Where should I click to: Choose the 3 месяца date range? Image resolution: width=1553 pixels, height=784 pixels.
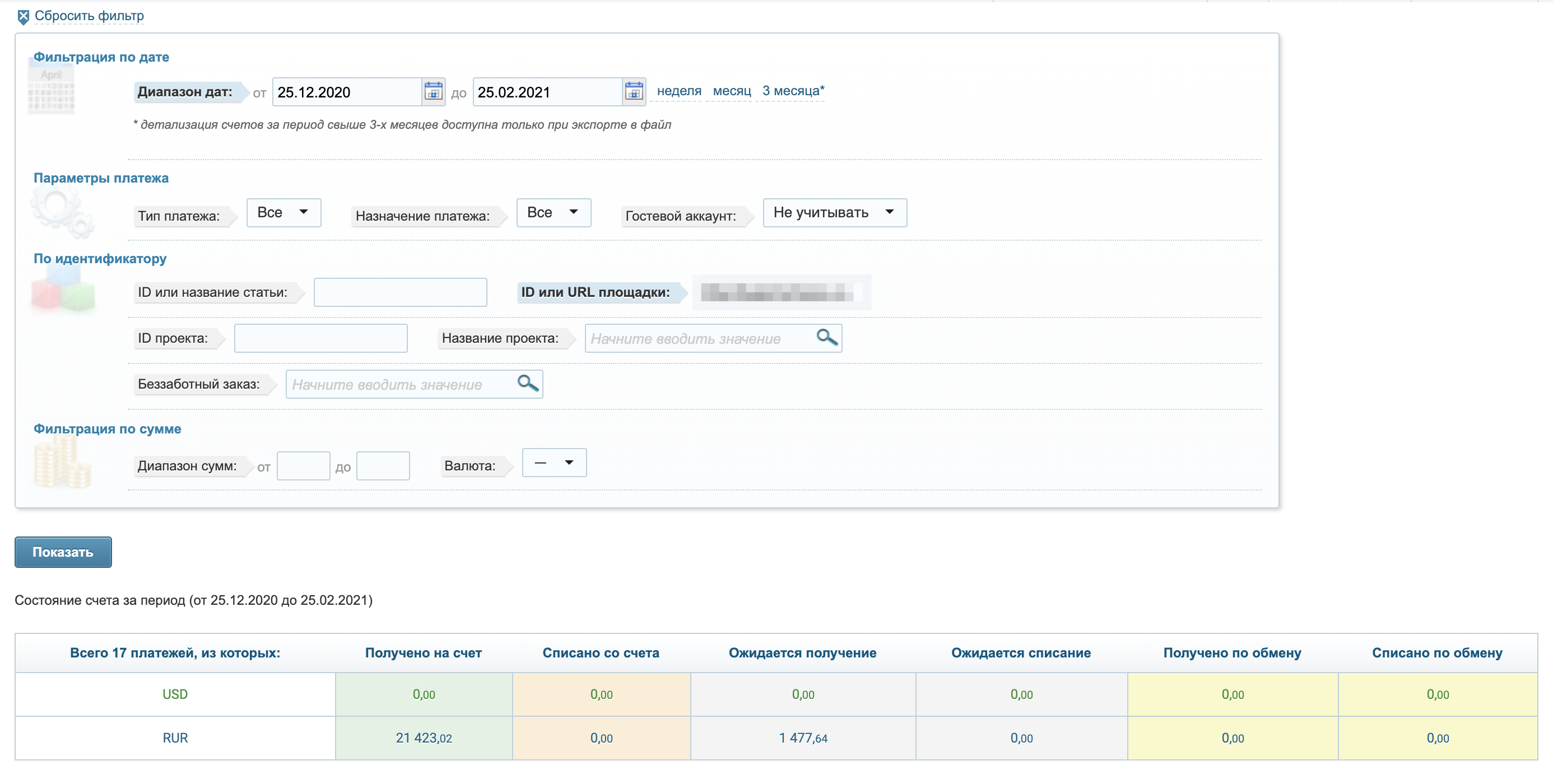coord(793,91)
